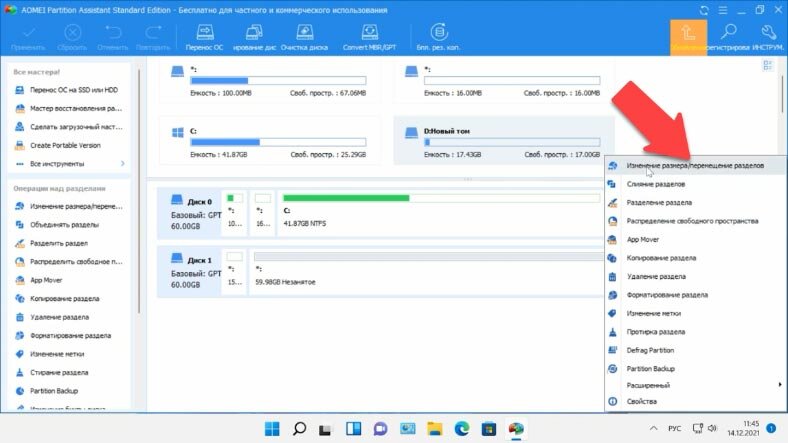
Task: Select the C: partition card
Action: click(x=270, y=141)
